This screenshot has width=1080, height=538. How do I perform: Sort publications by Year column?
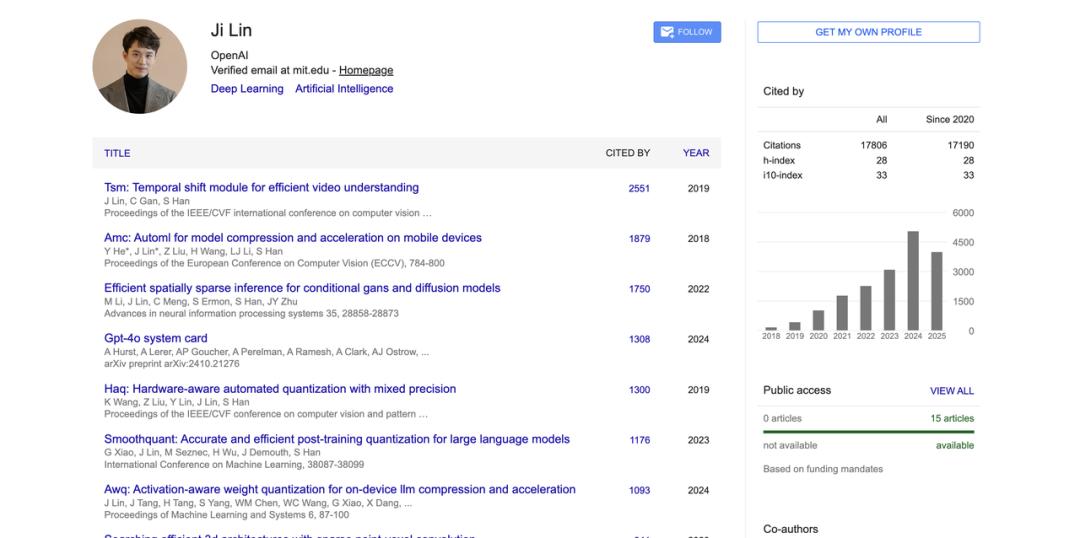coord(696,153)
